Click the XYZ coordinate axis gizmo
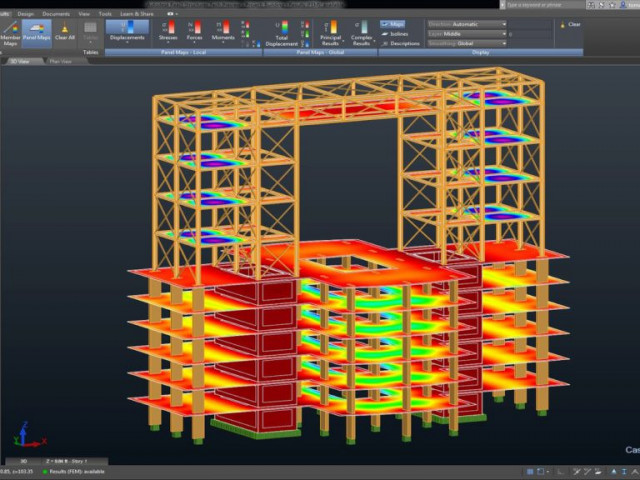This screenshot has width=640, height=480. (x=29, y=436)
